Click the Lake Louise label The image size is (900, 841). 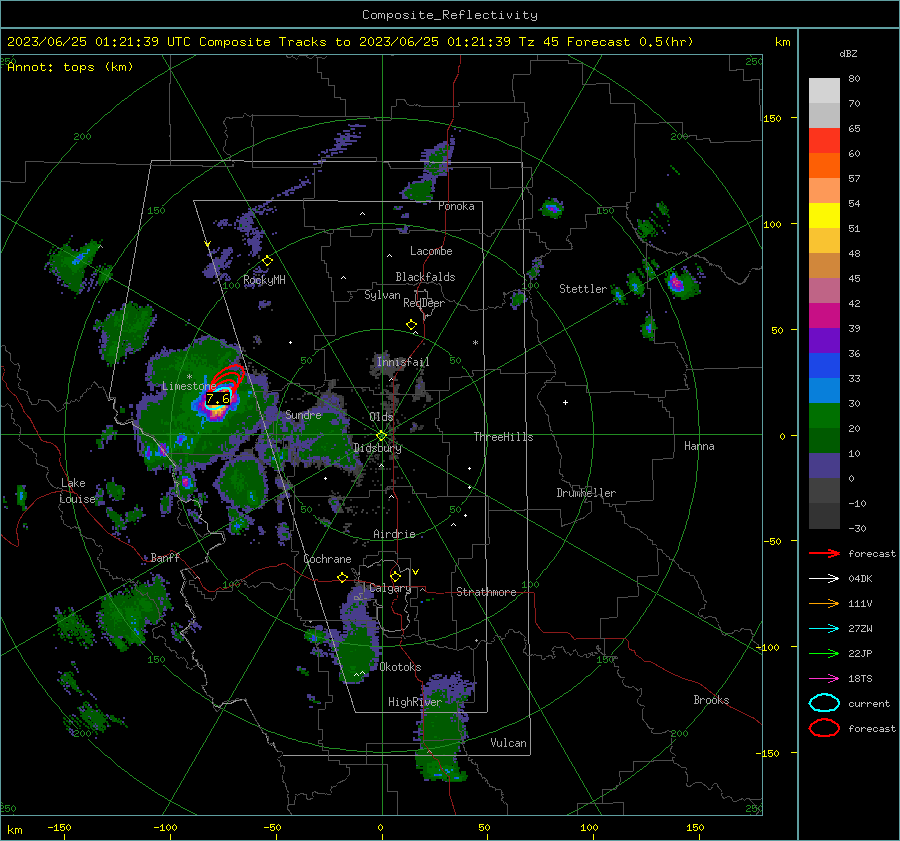(x=77, y=491)
